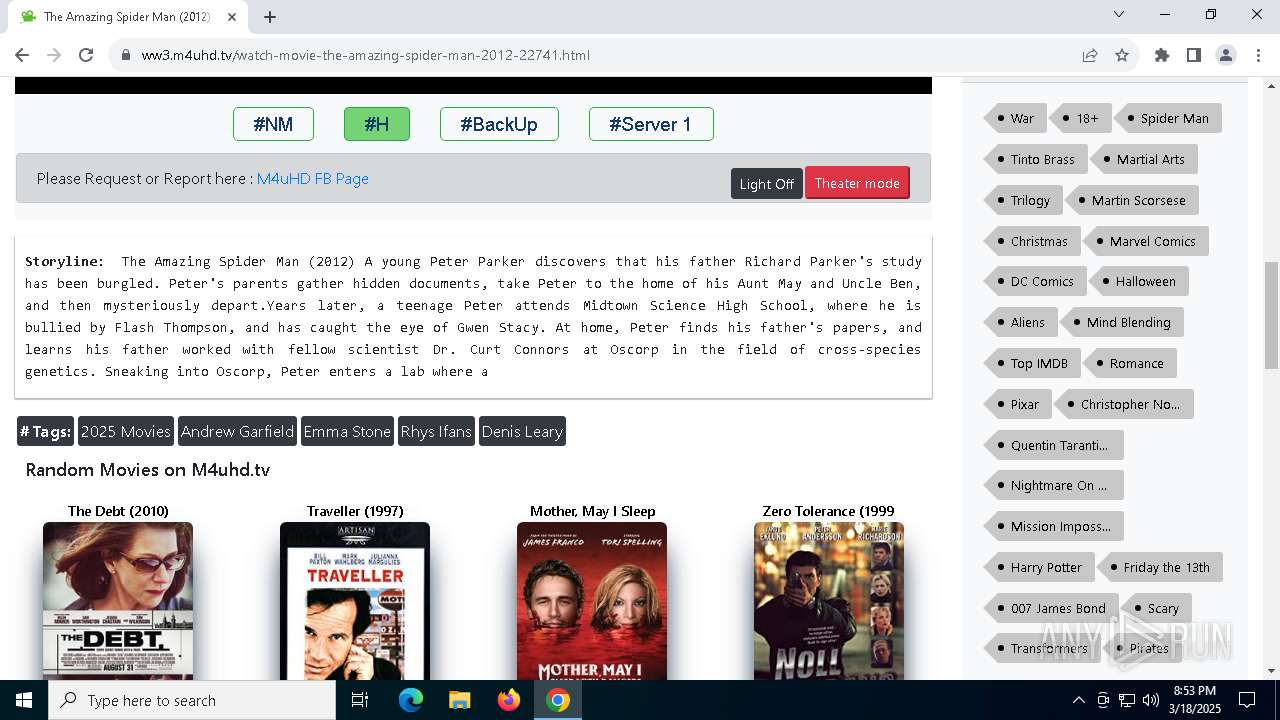Image resolution: width=1280 pixels, height=720 pixels.
Task: Select the Top IMDB tag
Action: coord(1031,363)
